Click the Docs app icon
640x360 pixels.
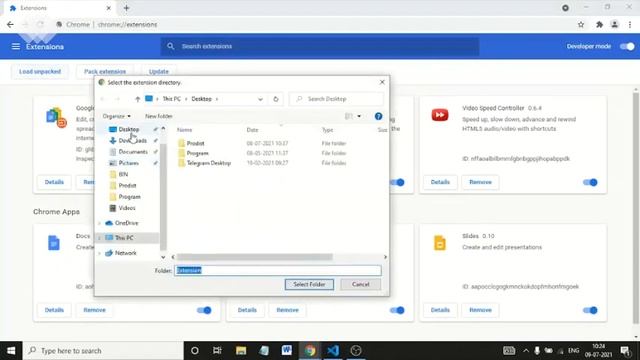53,243
